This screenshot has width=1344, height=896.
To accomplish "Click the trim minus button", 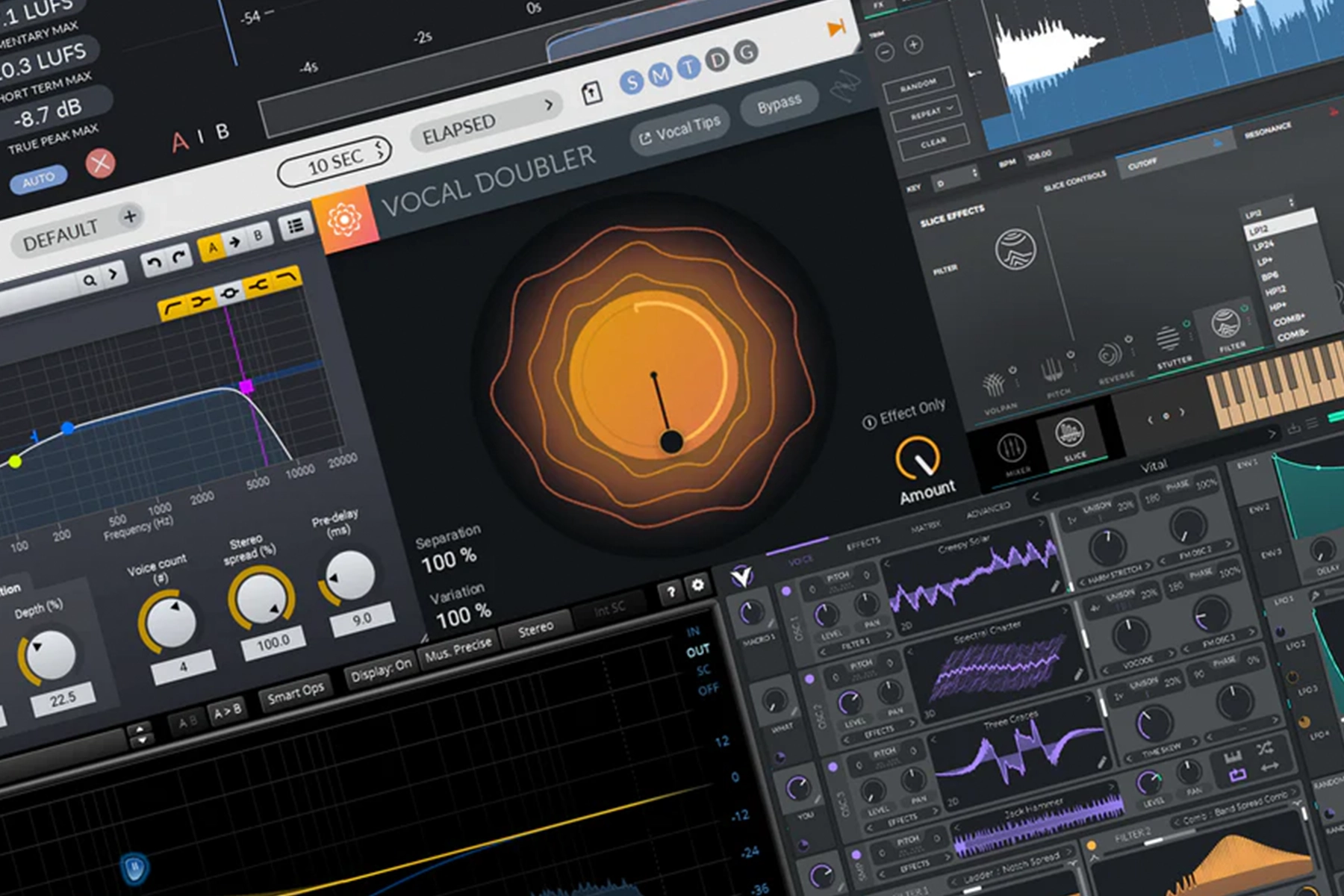I will click(x=885, y=52).
